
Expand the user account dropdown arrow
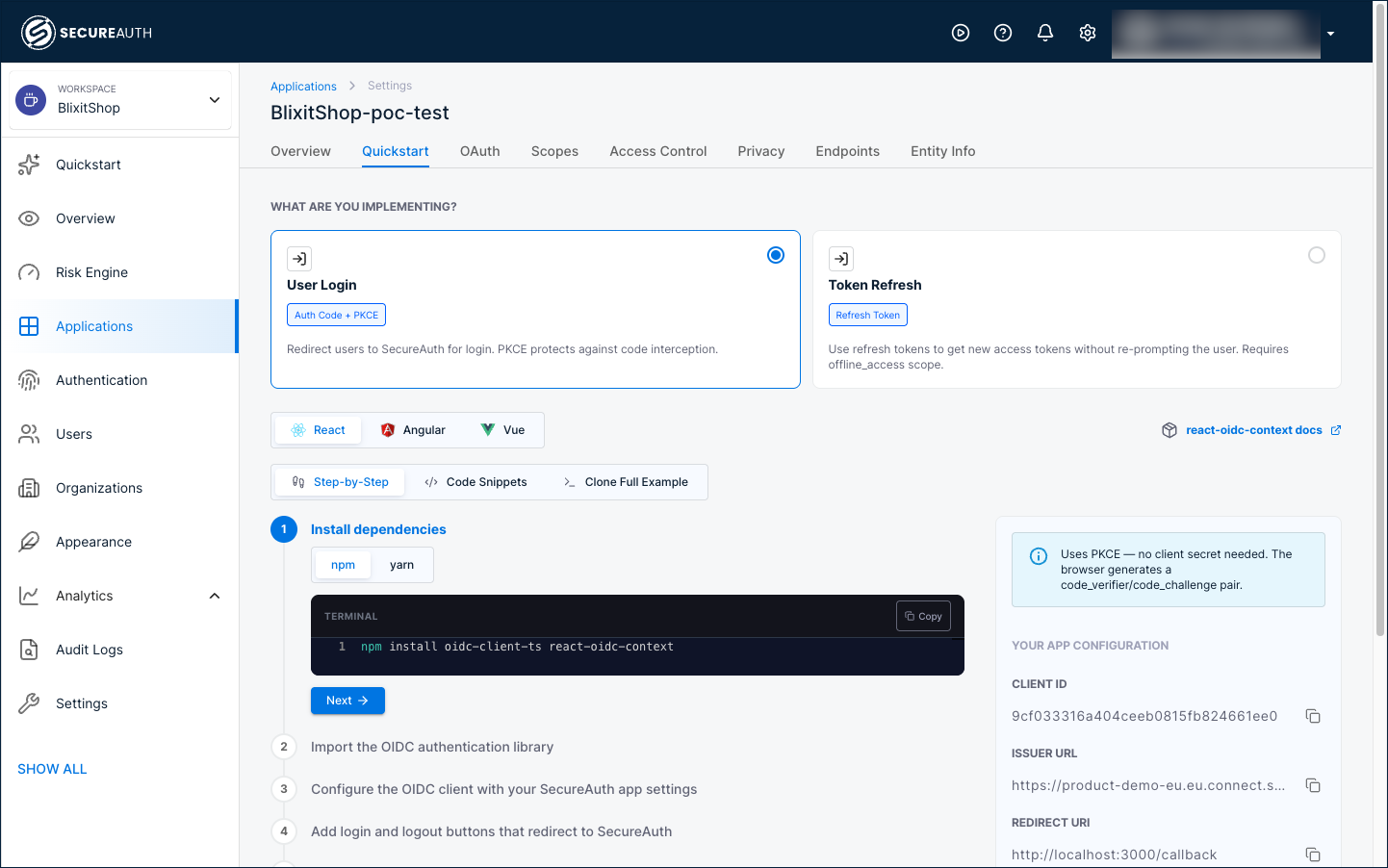(1331, 34)
